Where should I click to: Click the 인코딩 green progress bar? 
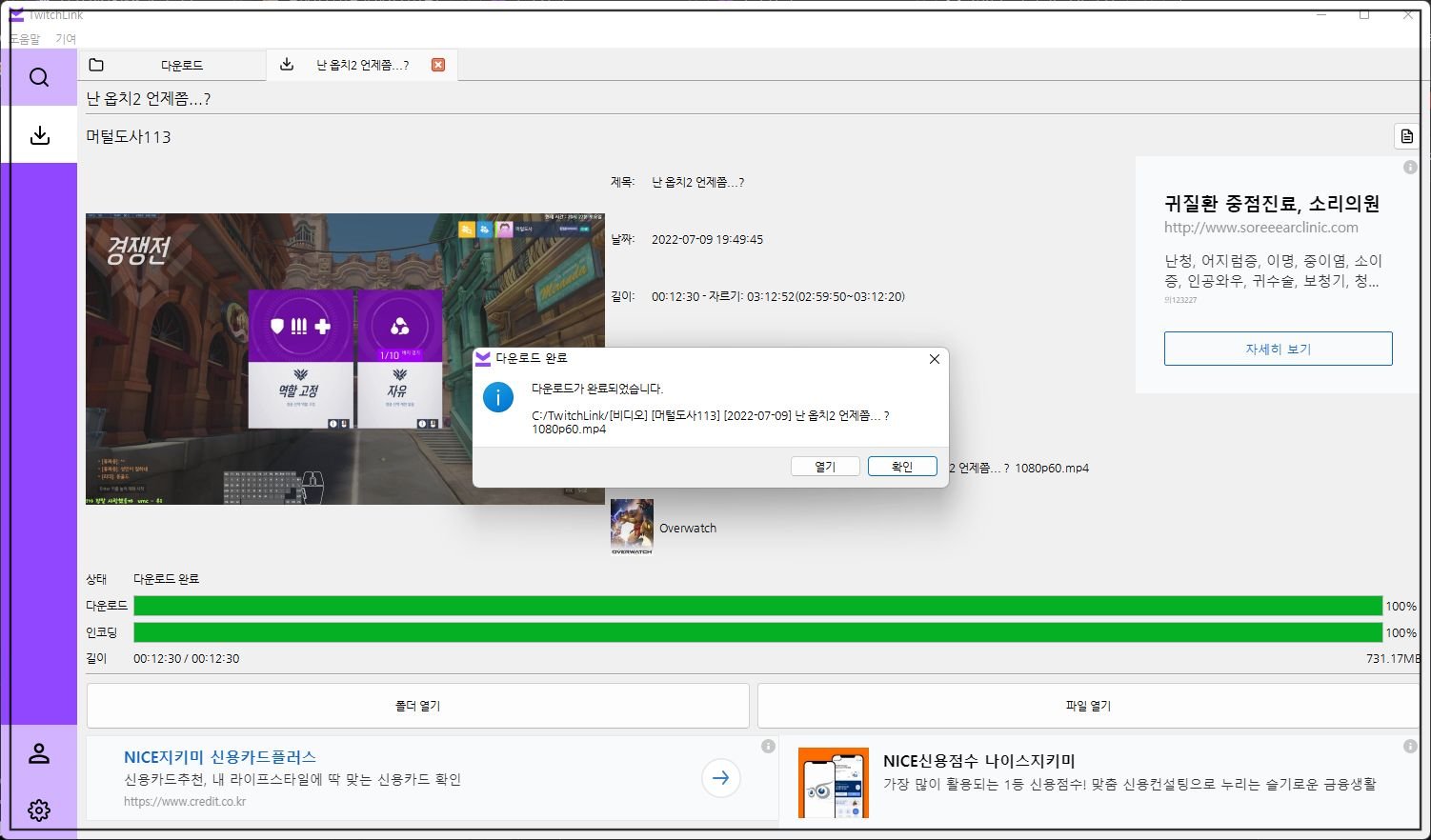[x=757, y=632]
